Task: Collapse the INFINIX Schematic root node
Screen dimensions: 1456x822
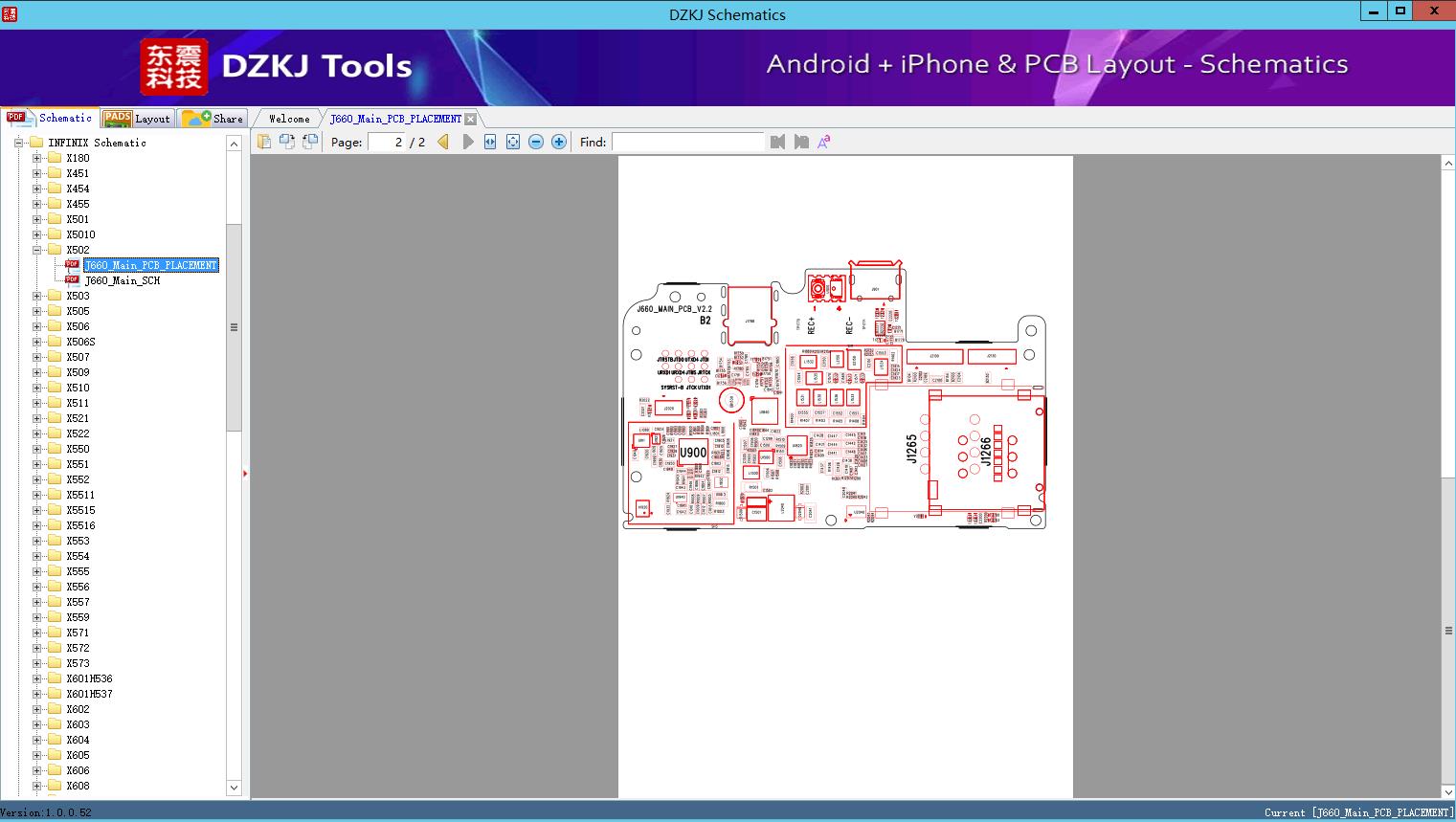Action: coord(18,143)
